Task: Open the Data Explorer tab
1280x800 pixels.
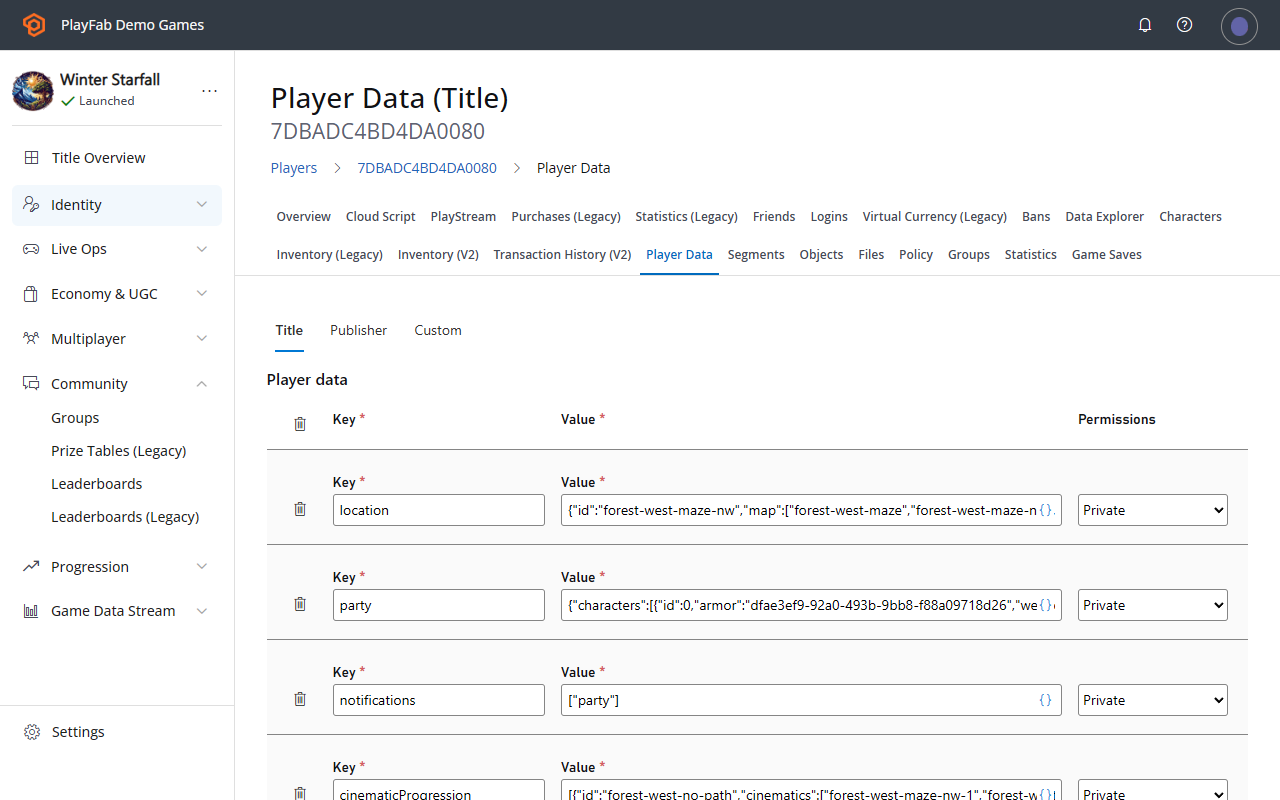Action: pos(1105,217)
